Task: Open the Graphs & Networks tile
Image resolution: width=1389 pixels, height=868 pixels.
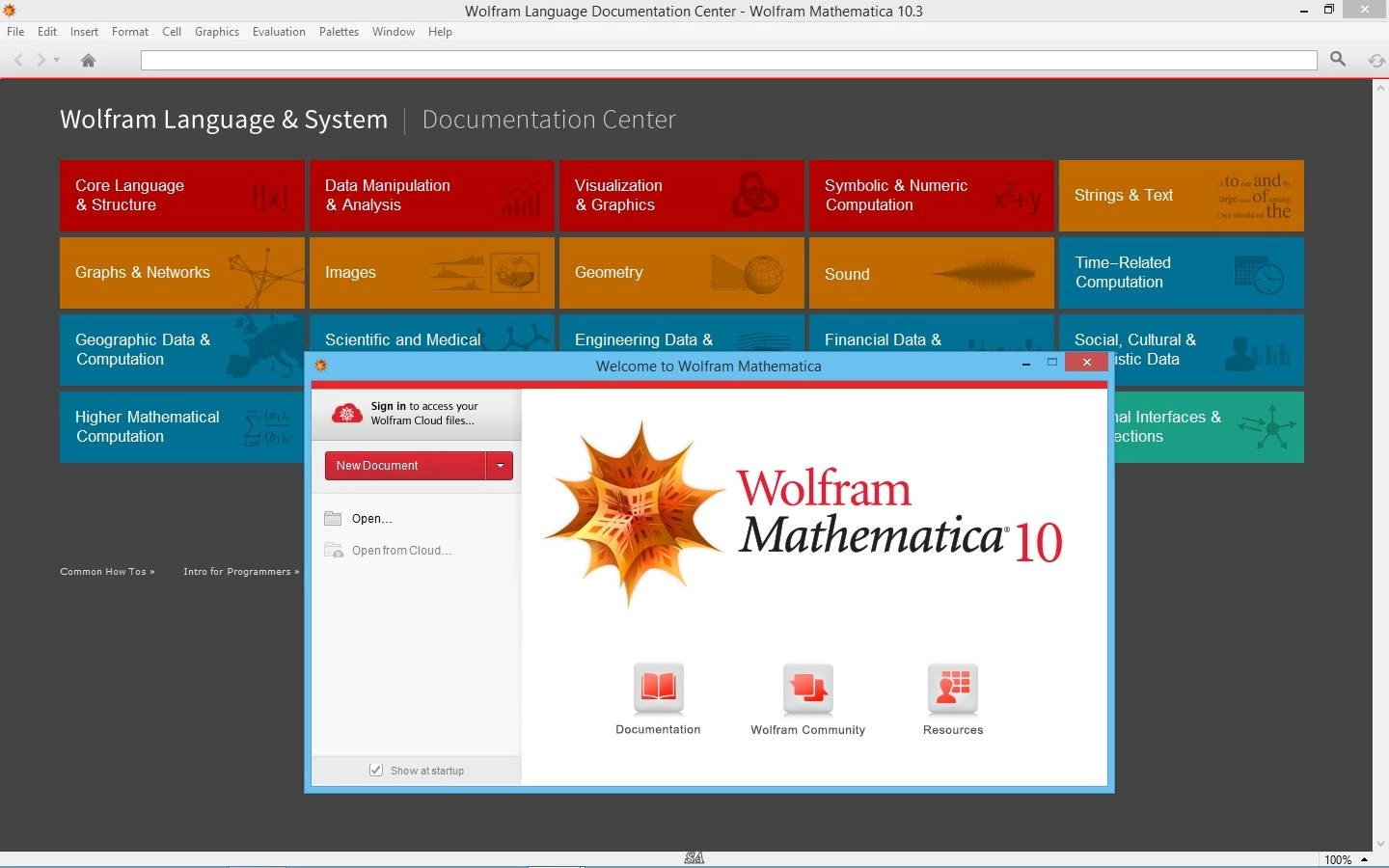Action: 182,273
